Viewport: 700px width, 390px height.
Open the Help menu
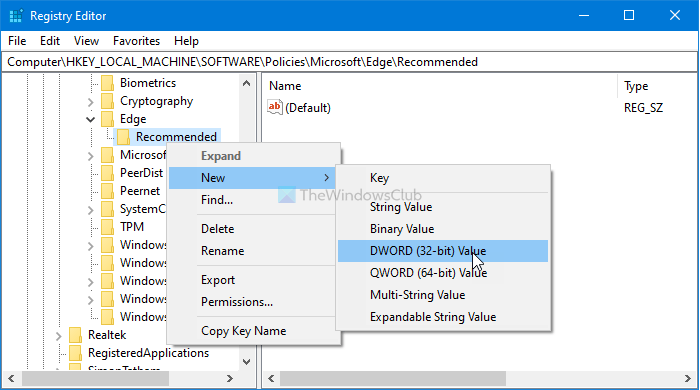186,41
